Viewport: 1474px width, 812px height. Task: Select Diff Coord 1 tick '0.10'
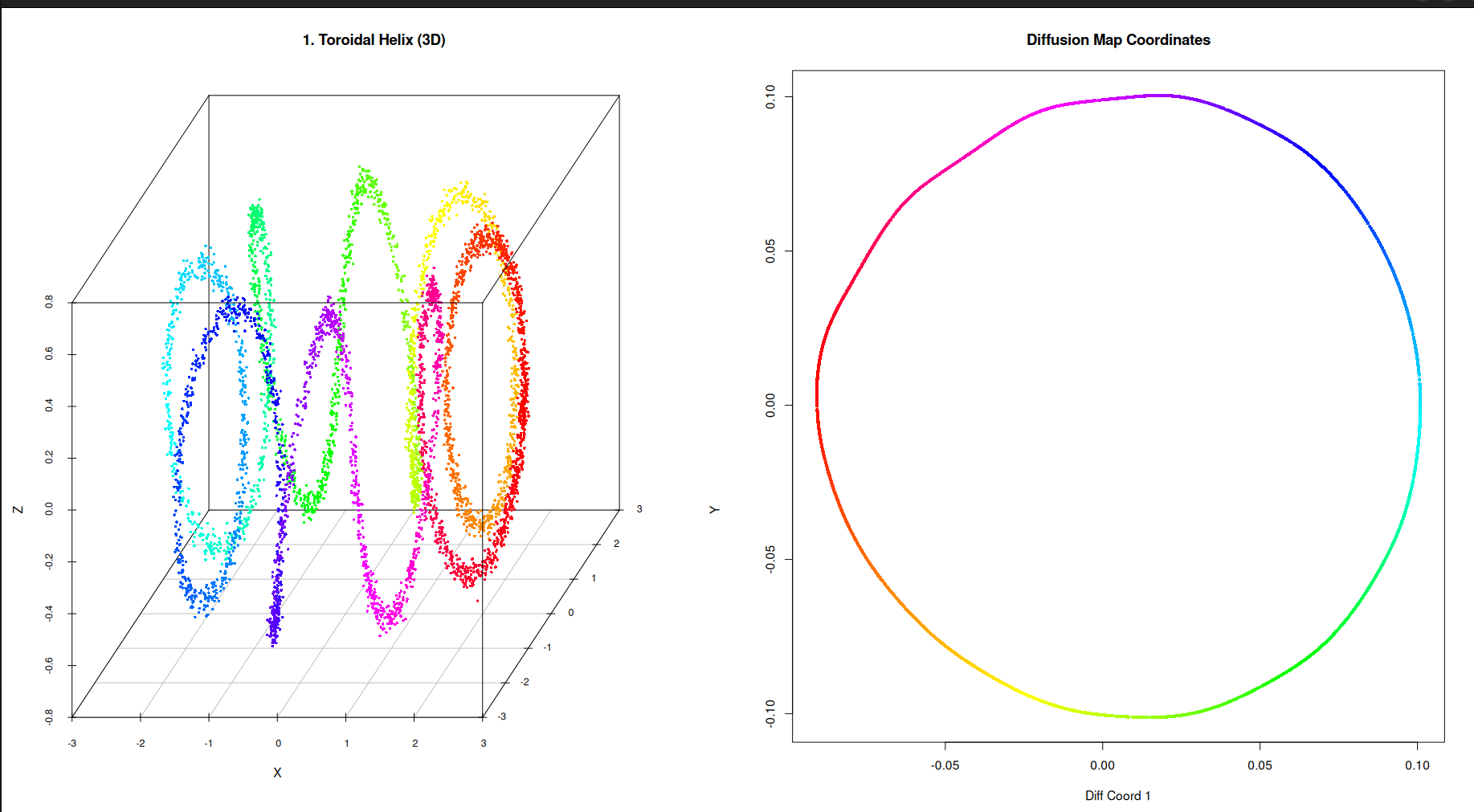click(x=1418, y=765)
